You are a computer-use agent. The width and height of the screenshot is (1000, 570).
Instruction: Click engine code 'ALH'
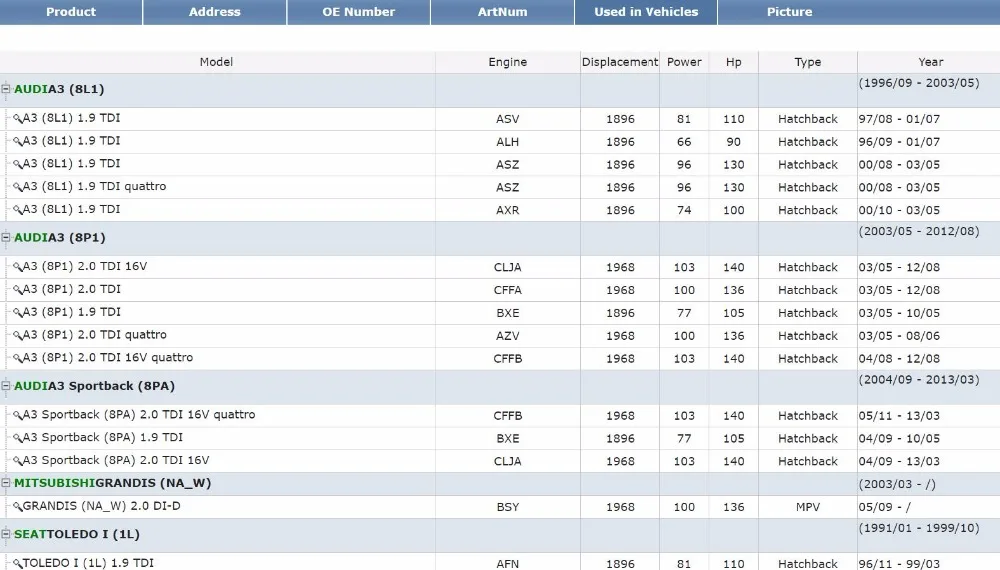click(x=508, y=142)
